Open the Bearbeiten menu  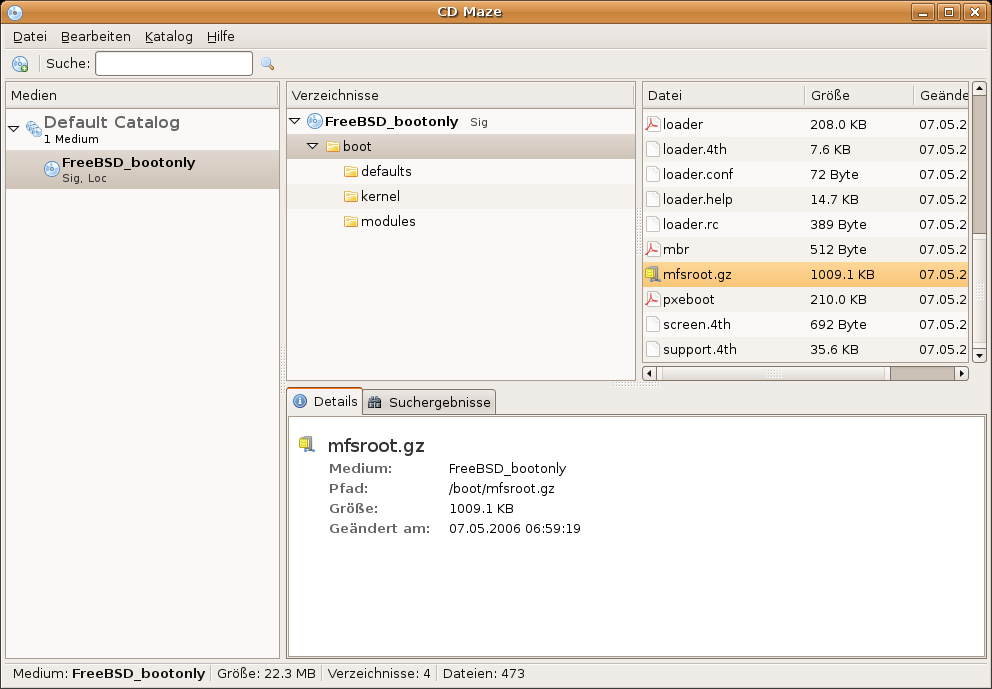point(95,36)
